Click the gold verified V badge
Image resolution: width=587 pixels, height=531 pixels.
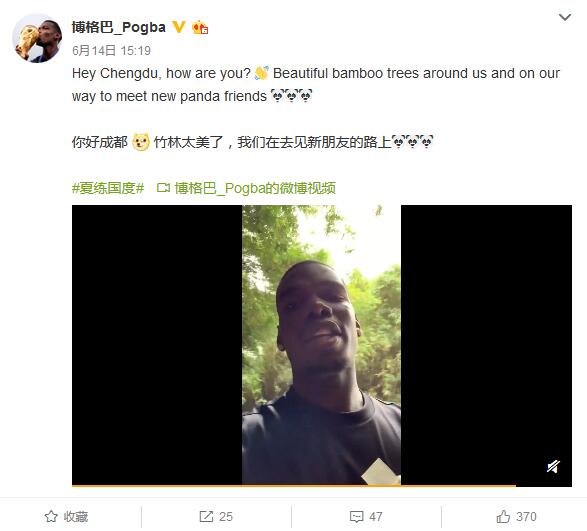point(179,27)
